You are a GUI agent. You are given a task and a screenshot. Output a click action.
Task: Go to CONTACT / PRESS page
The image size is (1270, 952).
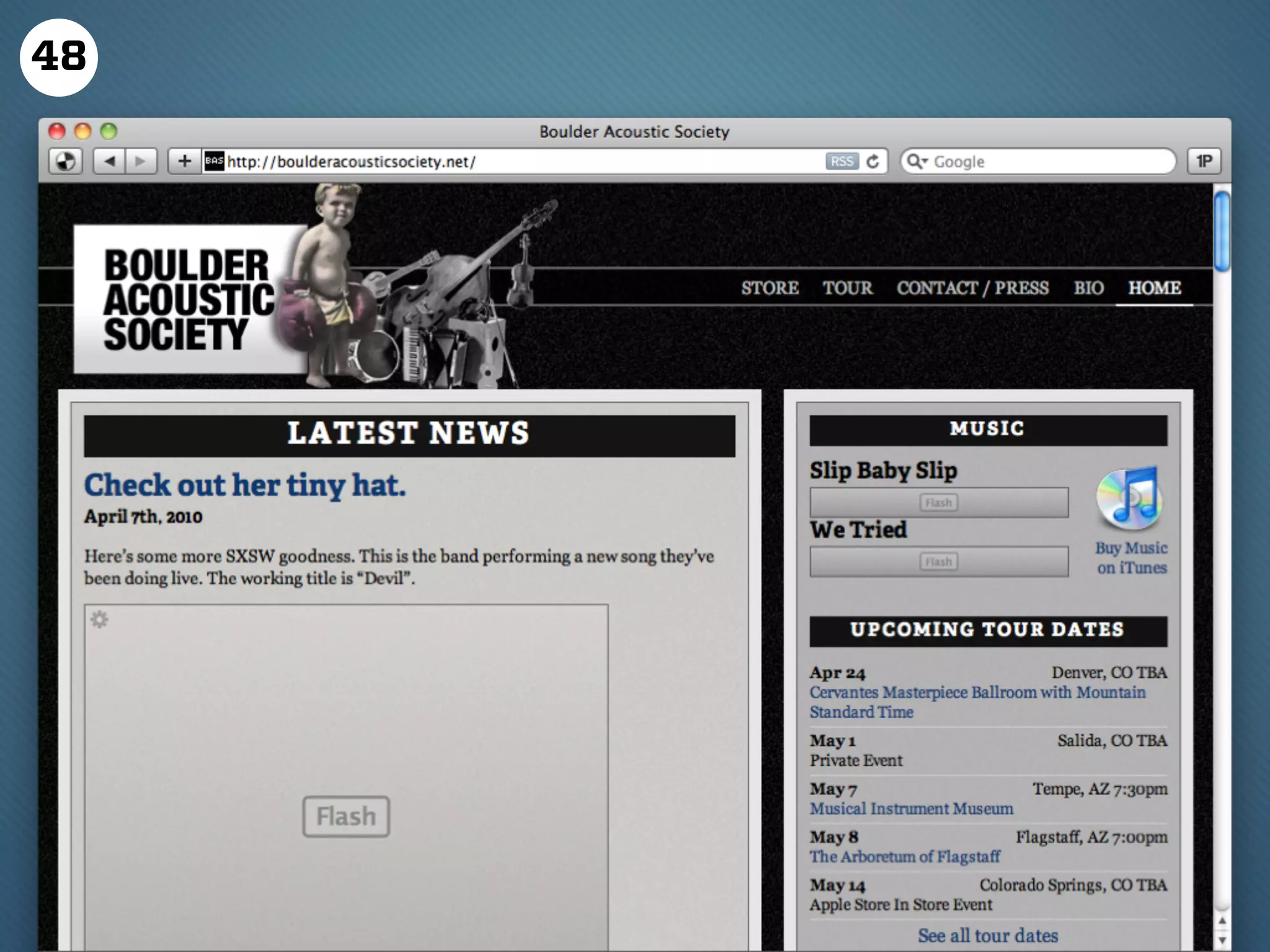click(x=972, y=288)
